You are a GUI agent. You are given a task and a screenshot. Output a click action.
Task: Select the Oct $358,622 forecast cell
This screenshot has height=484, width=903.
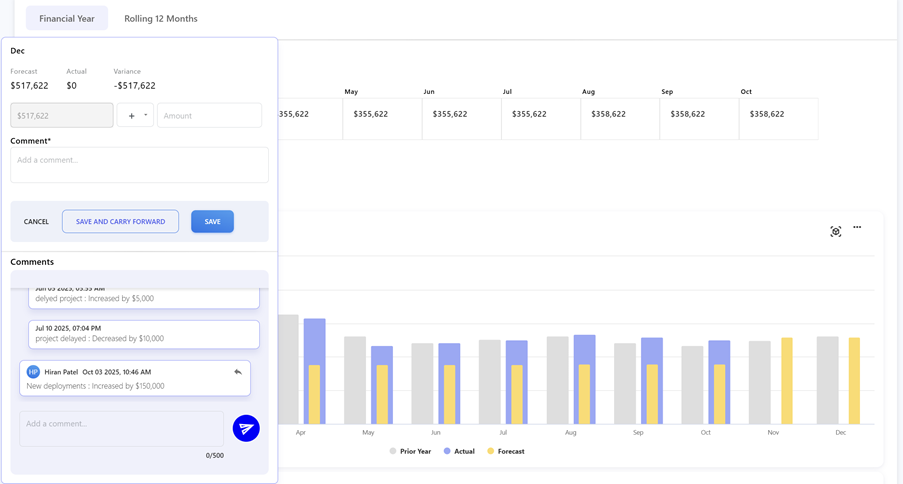pos(779,119)
